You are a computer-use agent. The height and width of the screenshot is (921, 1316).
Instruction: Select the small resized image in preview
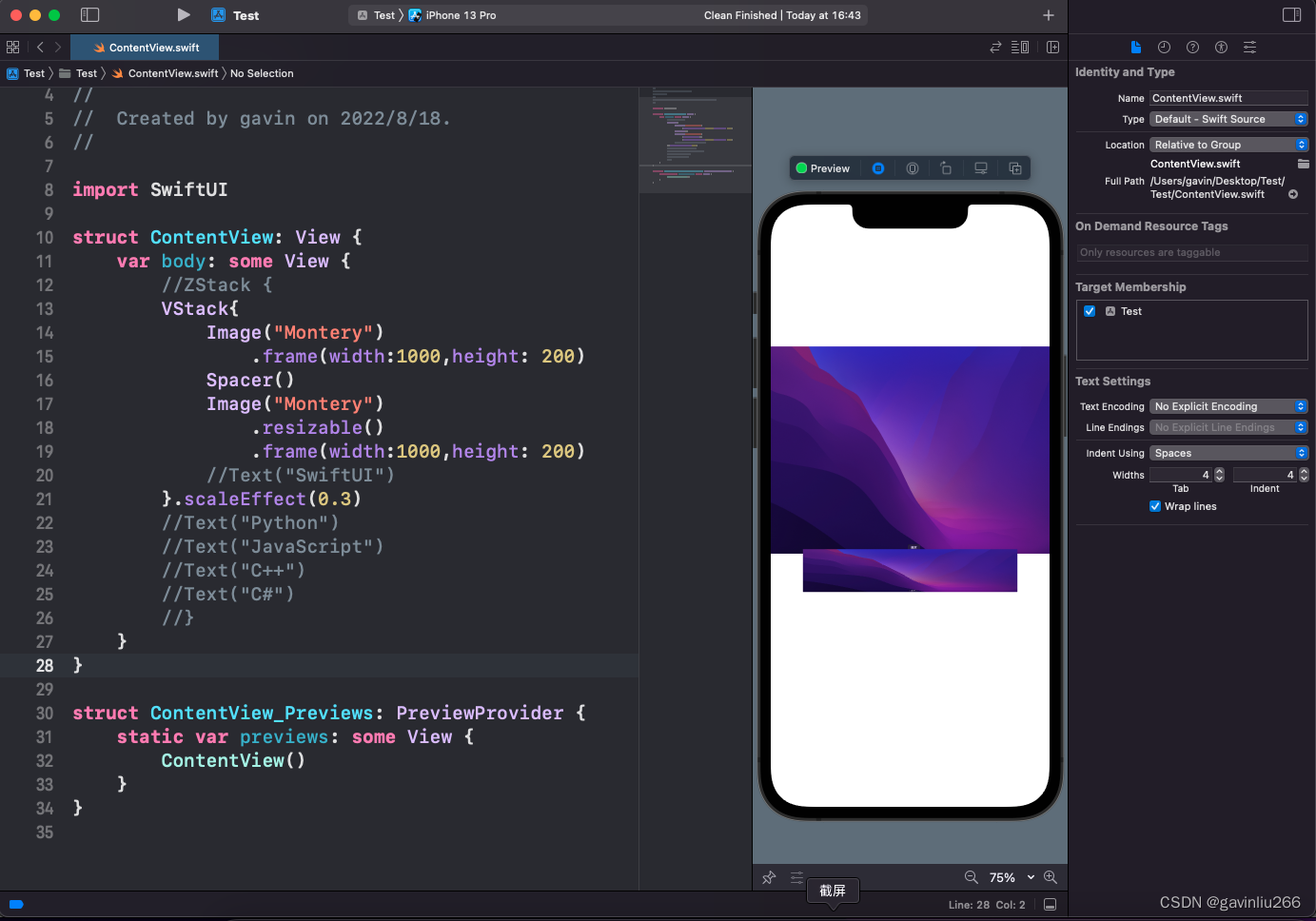(910, 571)
